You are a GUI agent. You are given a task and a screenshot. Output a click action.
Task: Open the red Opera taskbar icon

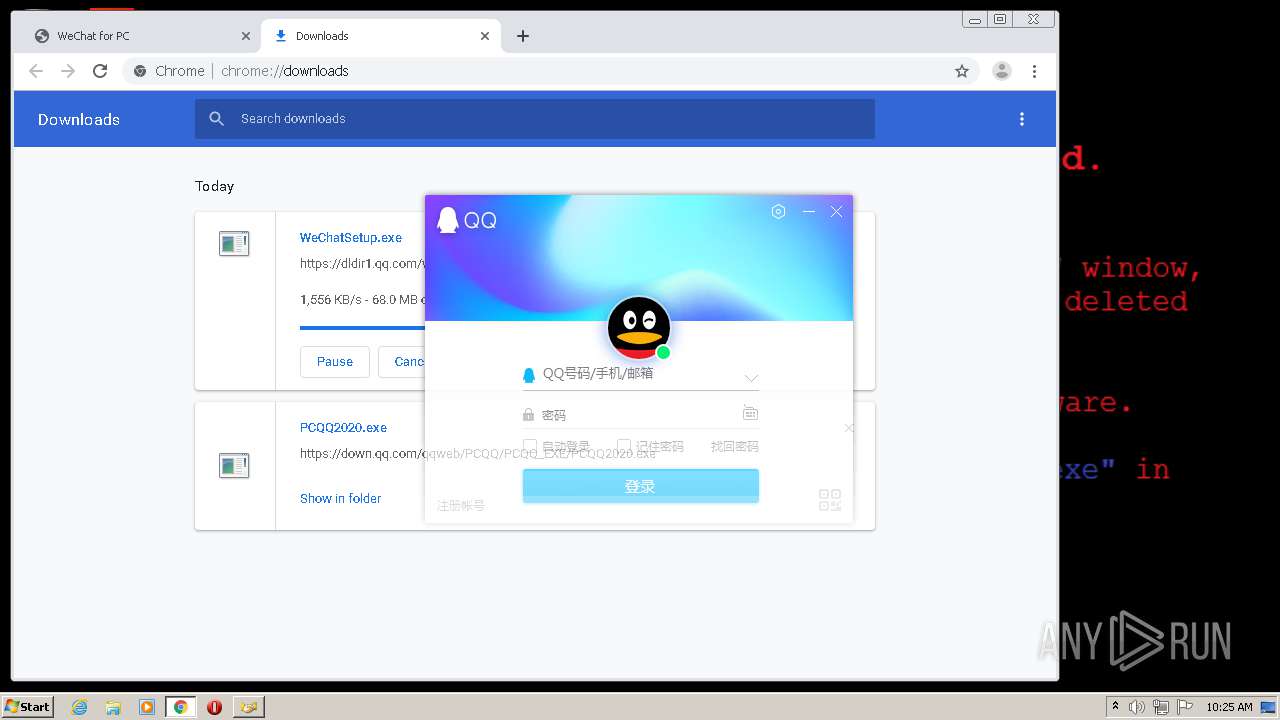point(214,707)
